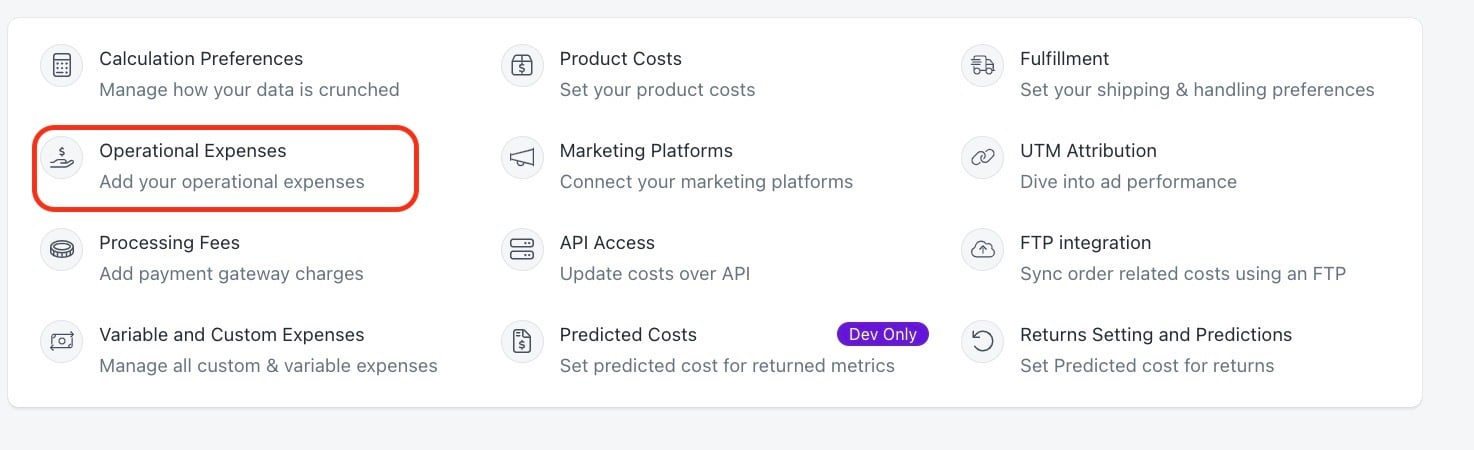Screen dimensions: 1474x450
Task: Click the hand-with-dollar Operational Expenses icon
Action: 62,158
